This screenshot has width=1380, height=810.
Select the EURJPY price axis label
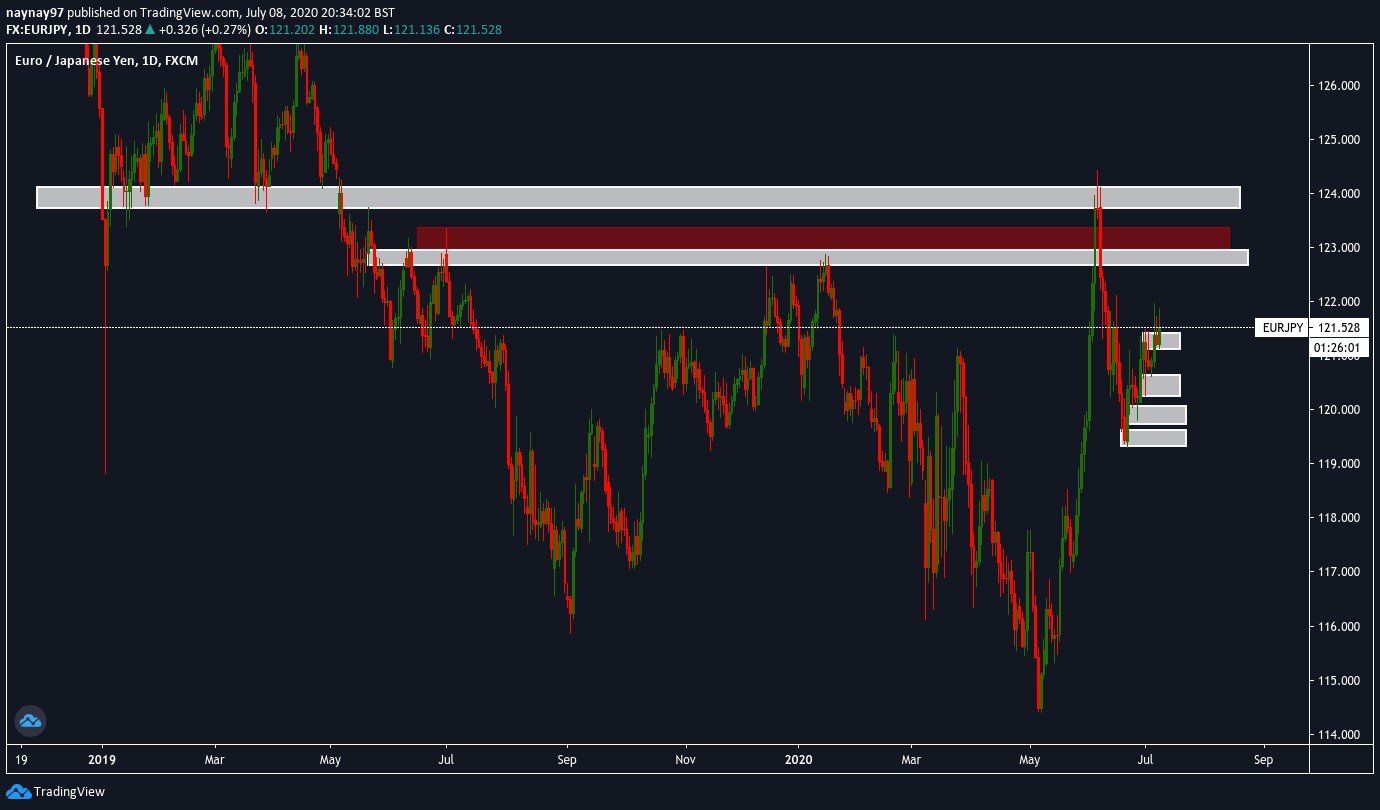point(1281,327)
